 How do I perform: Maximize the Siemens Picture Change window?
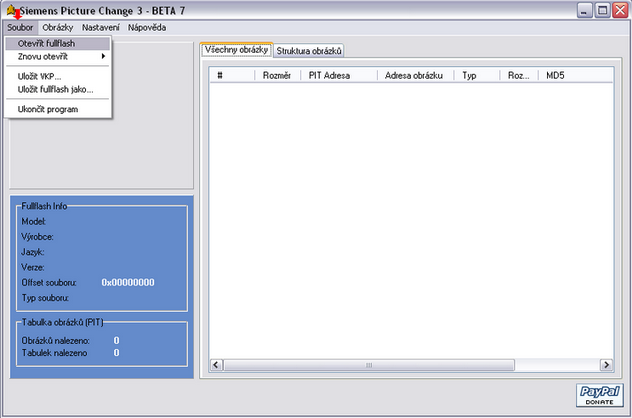pyautogui.click(x=603, y=10)
